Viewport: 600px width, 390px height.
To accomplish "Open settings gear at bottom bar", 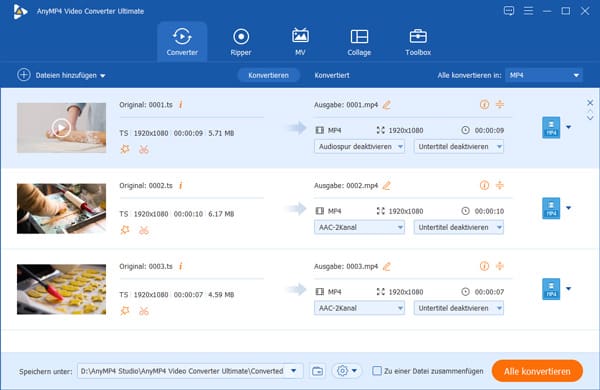I will coord(342,370).
